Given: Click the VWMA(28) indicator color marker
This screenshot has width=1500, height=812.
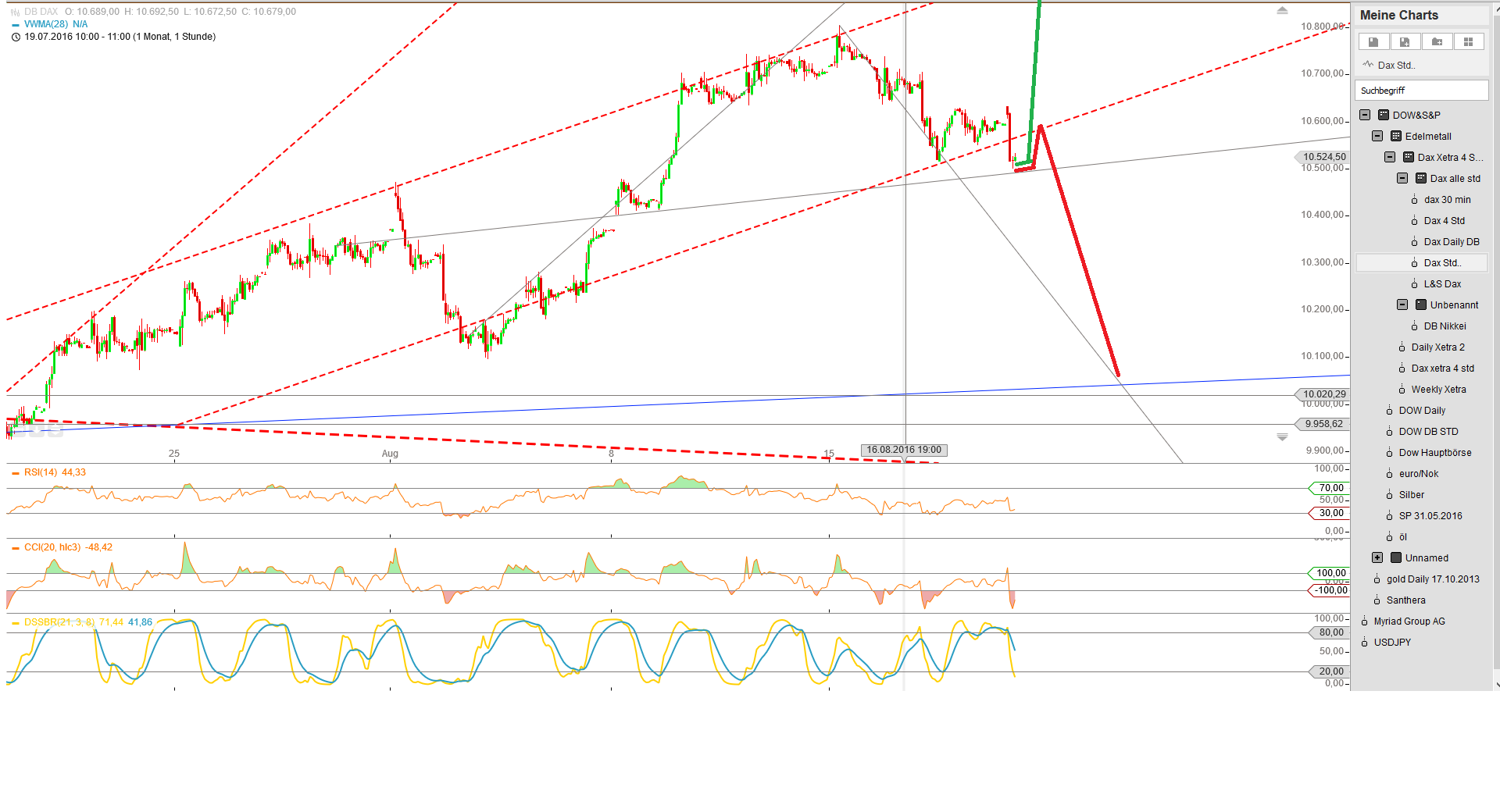Looking at the screenshot, I should tap(16, 25).
